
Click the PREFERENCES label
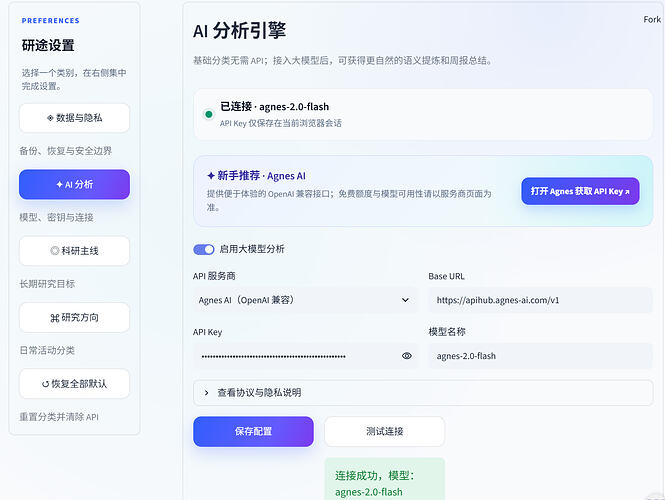(x=50, y=20)
